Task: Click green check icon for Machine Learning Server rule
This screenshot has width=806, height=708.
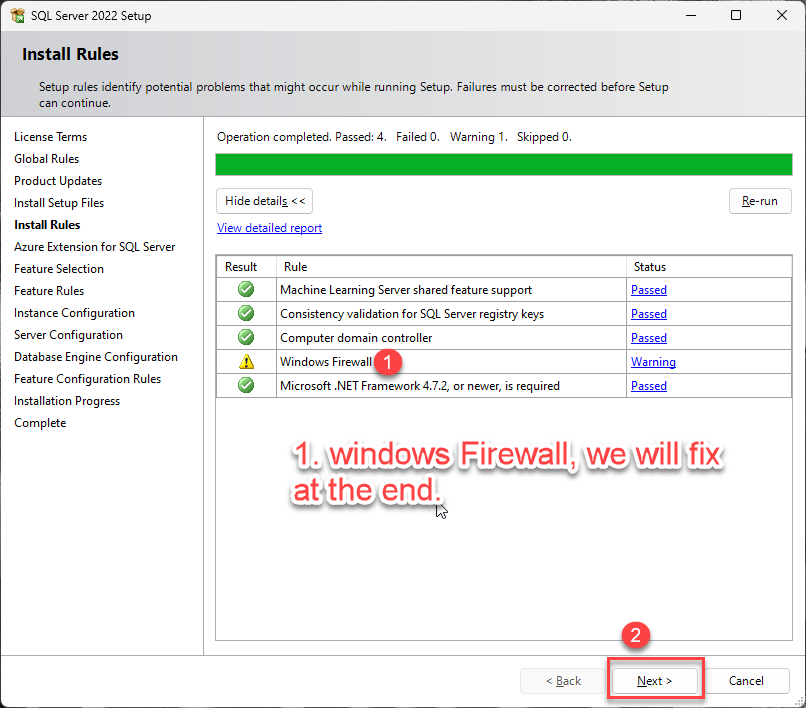Action: click(246, 290)
